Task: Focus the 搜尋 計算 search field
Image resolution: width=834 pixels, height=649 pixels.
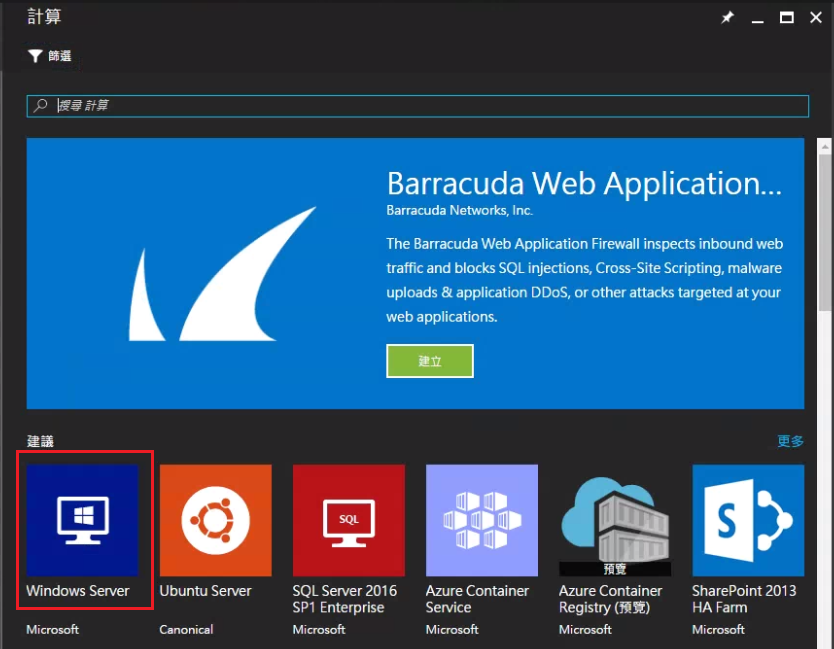Action: click(x=418, y=106)
